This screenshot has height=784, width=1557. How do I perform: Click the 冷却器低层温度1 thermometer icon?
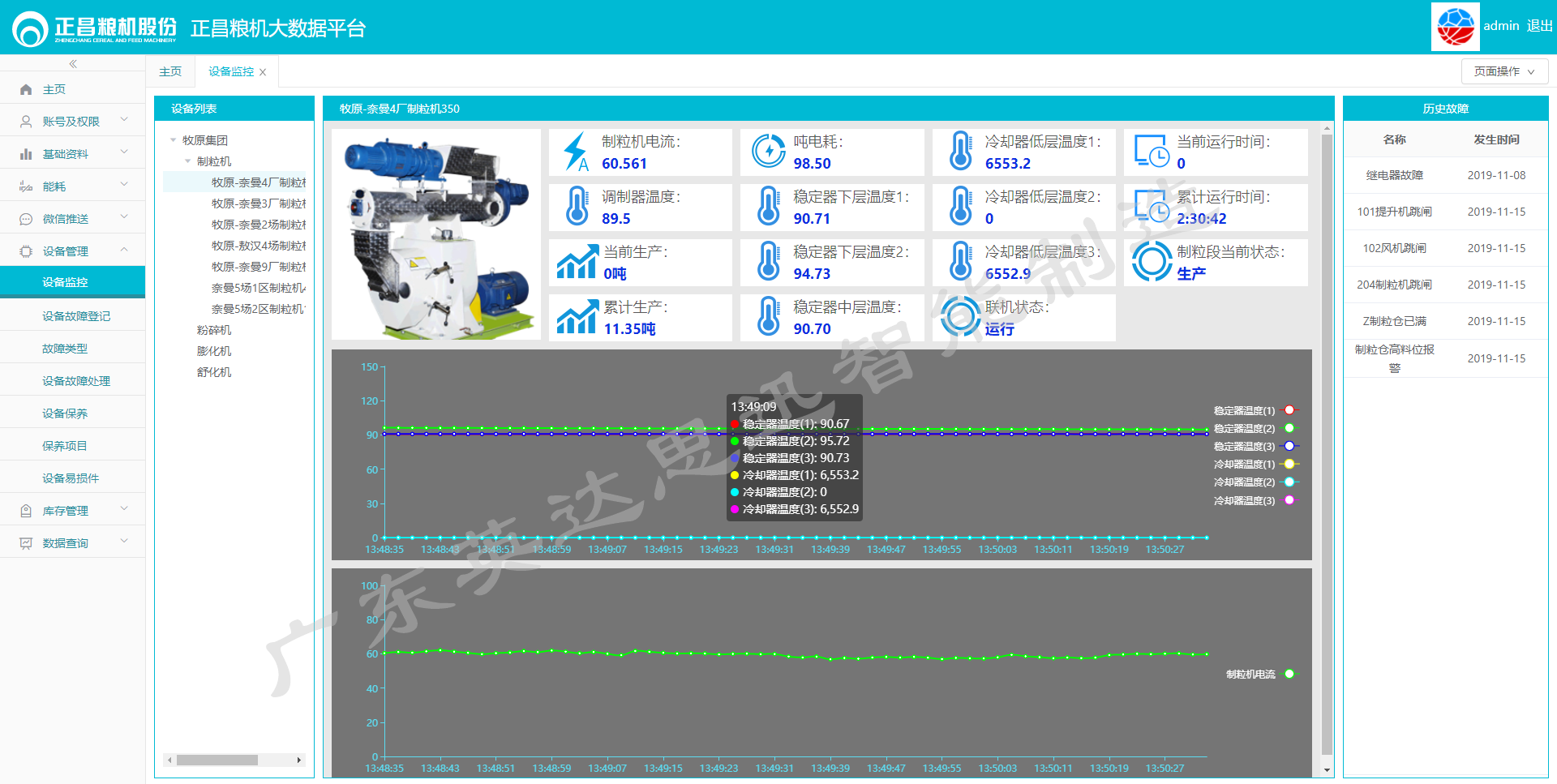click(x=961, y=151)
